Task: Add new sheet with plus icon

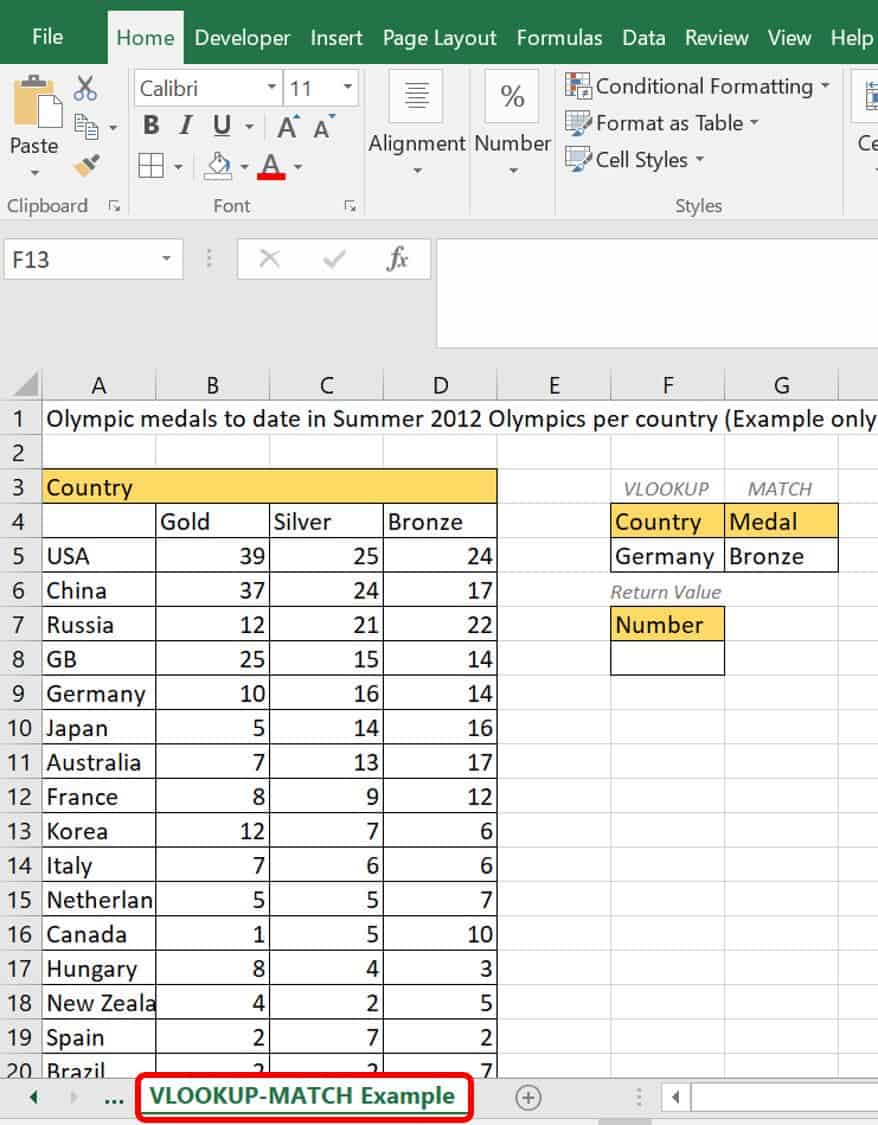Action: tap(528, 1097)
